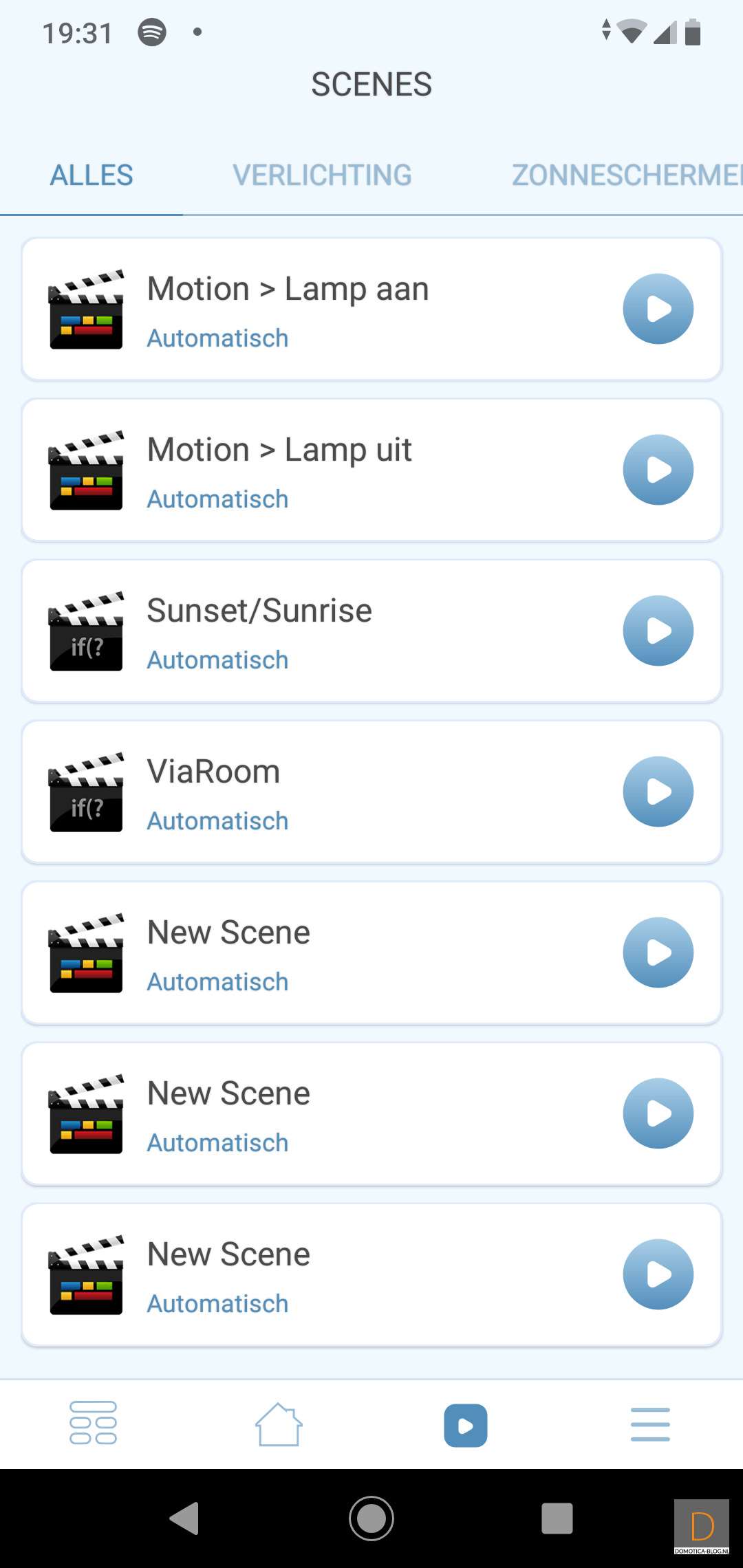This screenshot has height=1568, width=743.
Task: Open the Sunset/Sunrise scene title
Action: pos(259,611)
